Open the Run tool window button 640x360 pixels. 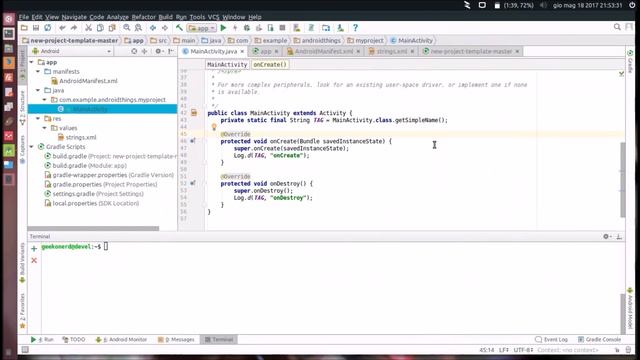(42, 339)
